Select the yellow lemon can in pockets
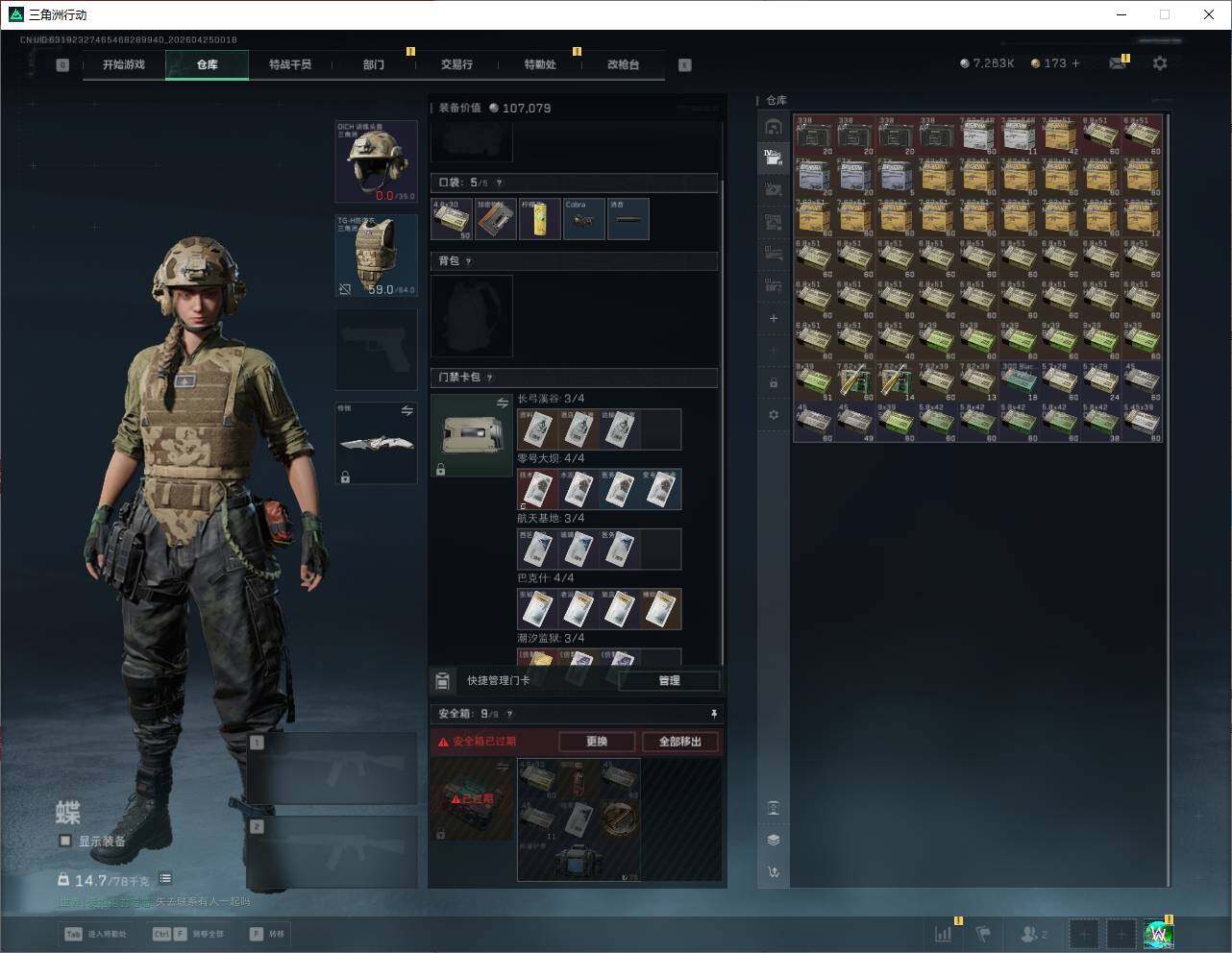This screenshot has width=1232, height=953. click(x=540, y=219)
